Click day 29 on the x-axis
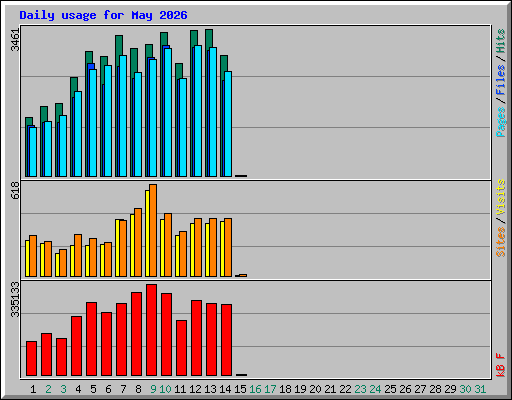Viewport: 512px width, 400px height. [x=450, y=389]
